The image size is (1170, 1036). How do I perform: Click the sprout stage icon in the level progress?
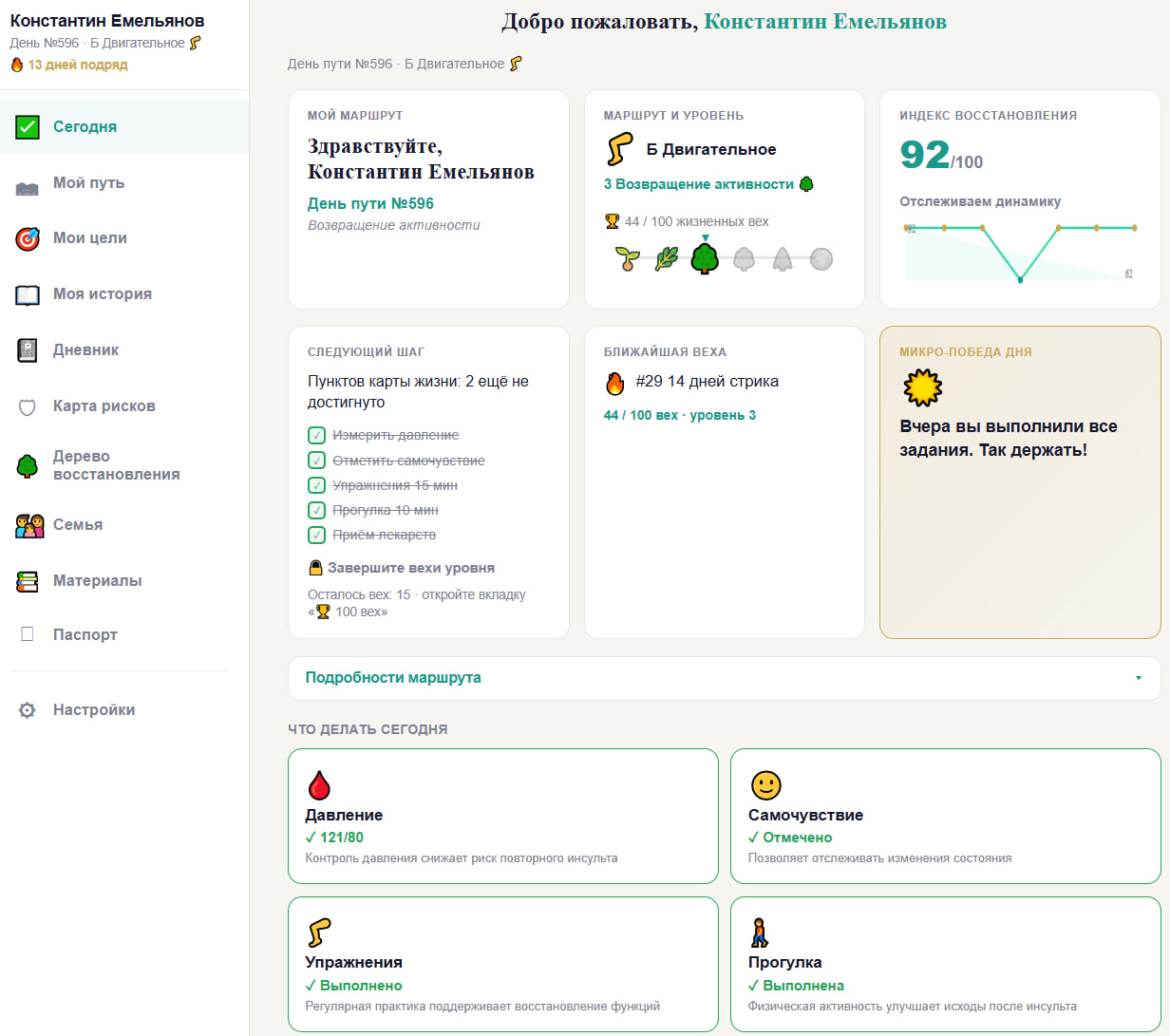click(627, 257)
